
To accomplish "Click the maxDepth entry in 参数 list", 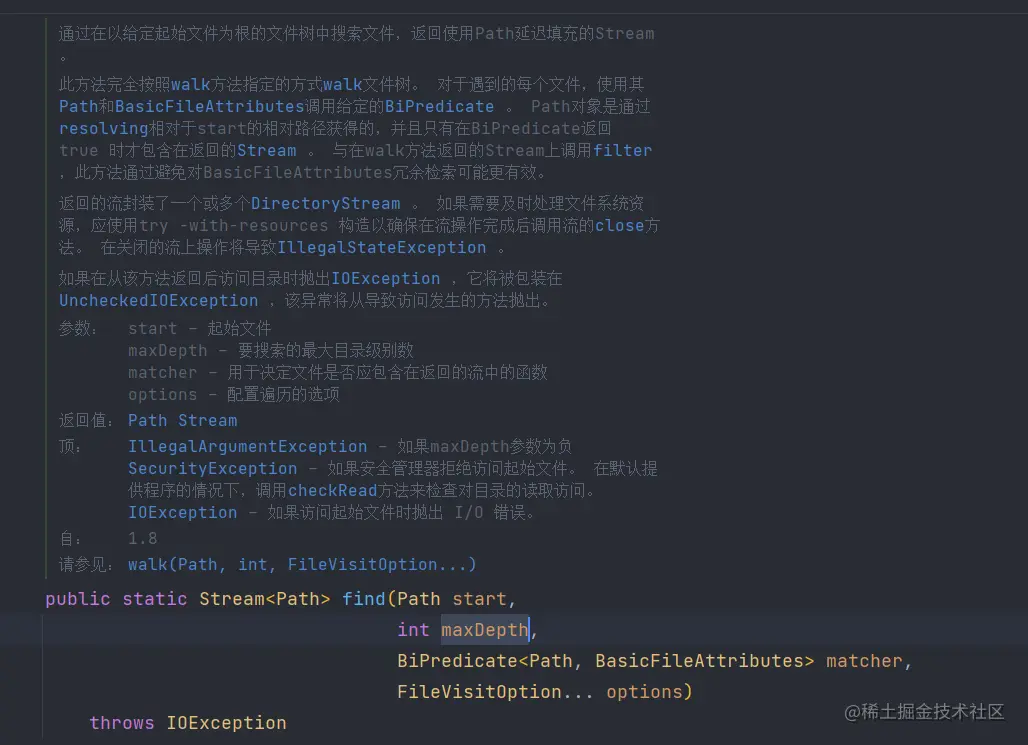I will [x=168, y=351].
